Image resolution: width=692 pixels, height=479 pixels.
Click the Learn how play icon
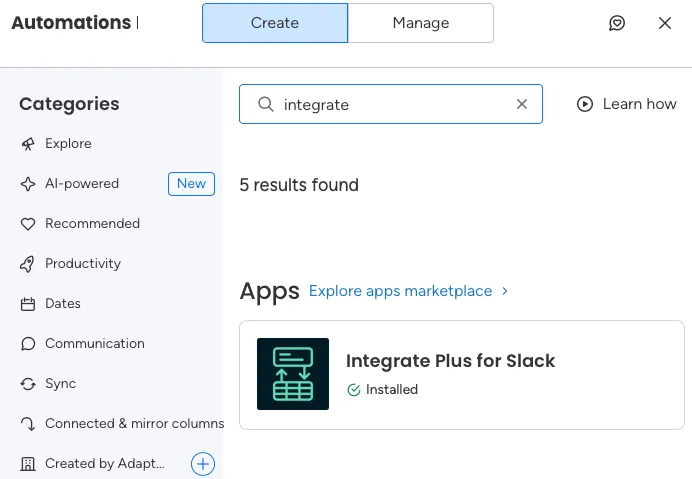pyautogui.click(x=585, y=104)
